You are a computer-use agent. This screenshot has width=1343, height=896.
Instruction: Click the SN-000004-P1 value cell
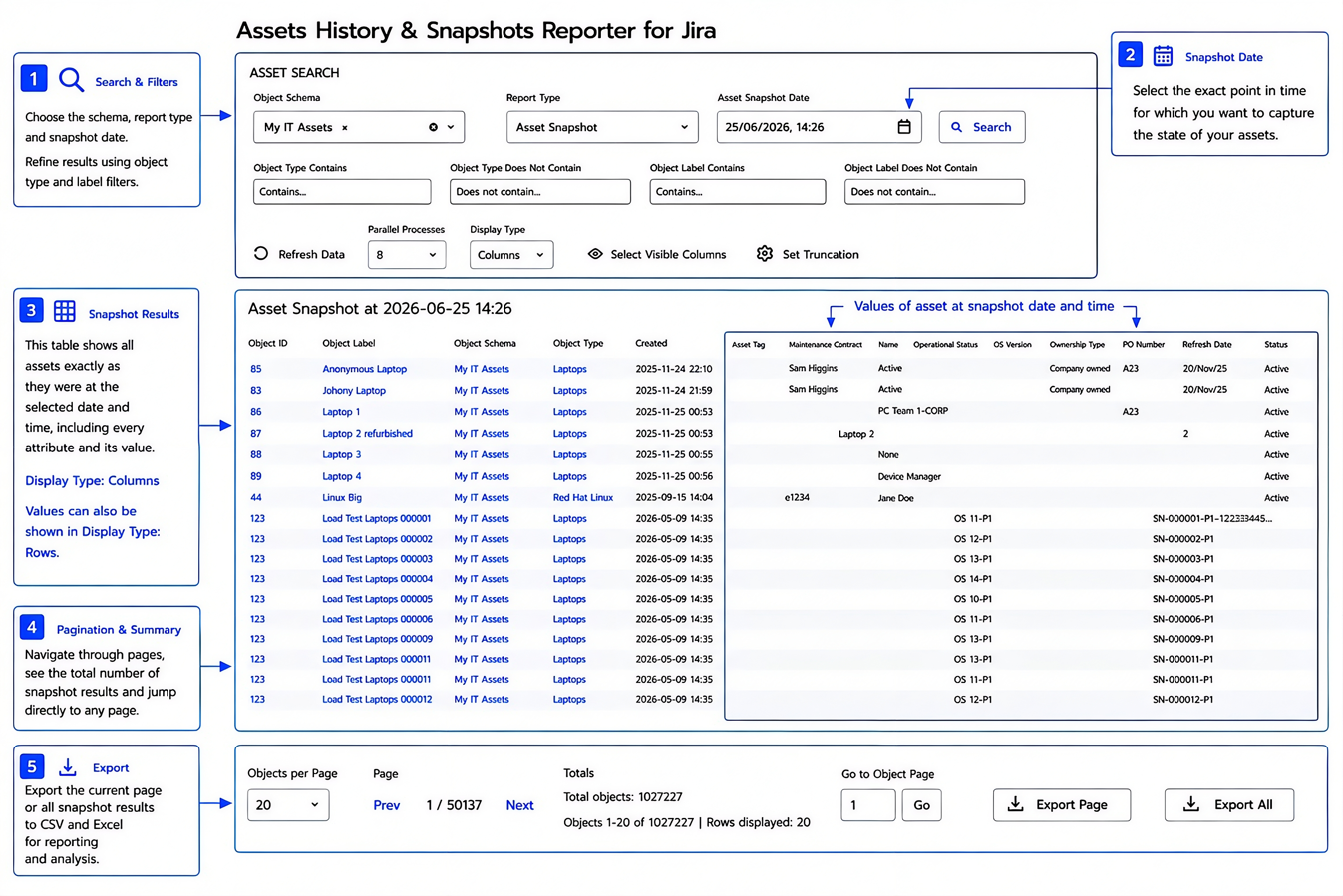pyautogui.click(x=1183, y=579)
